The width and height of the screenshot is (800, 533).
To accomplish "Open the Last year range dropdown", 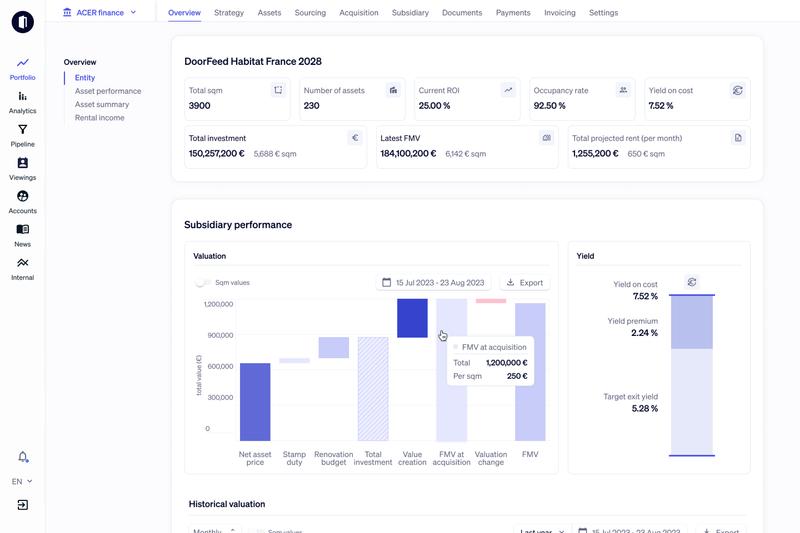I will pyautogui.click(x=541, y=530).
